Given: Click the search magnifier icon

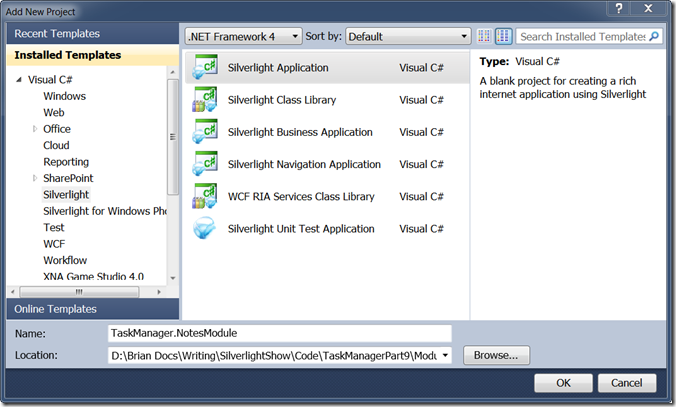Looking at the screenshot, I should [x=654, y=36].
